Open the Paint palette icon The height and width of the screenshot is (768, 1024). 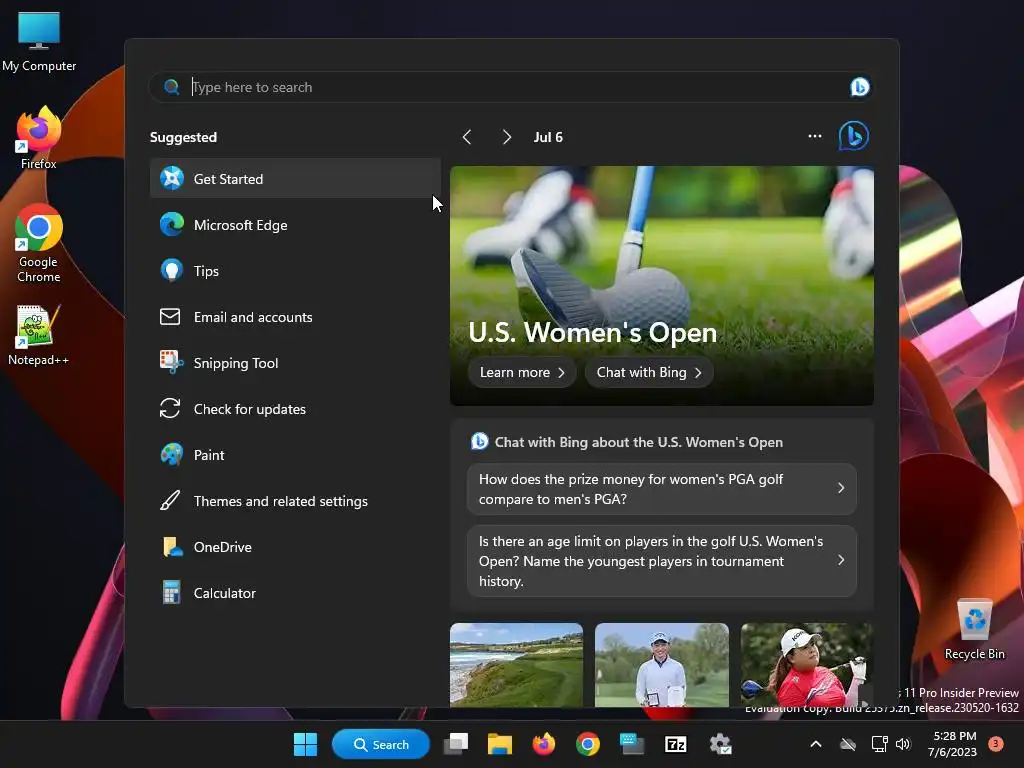coord(172,455)
